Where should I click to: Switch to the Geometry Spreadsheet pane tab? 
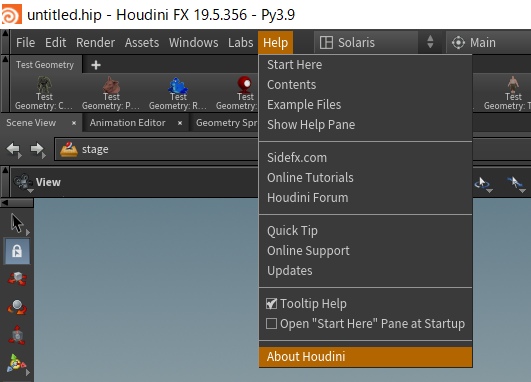226,123
